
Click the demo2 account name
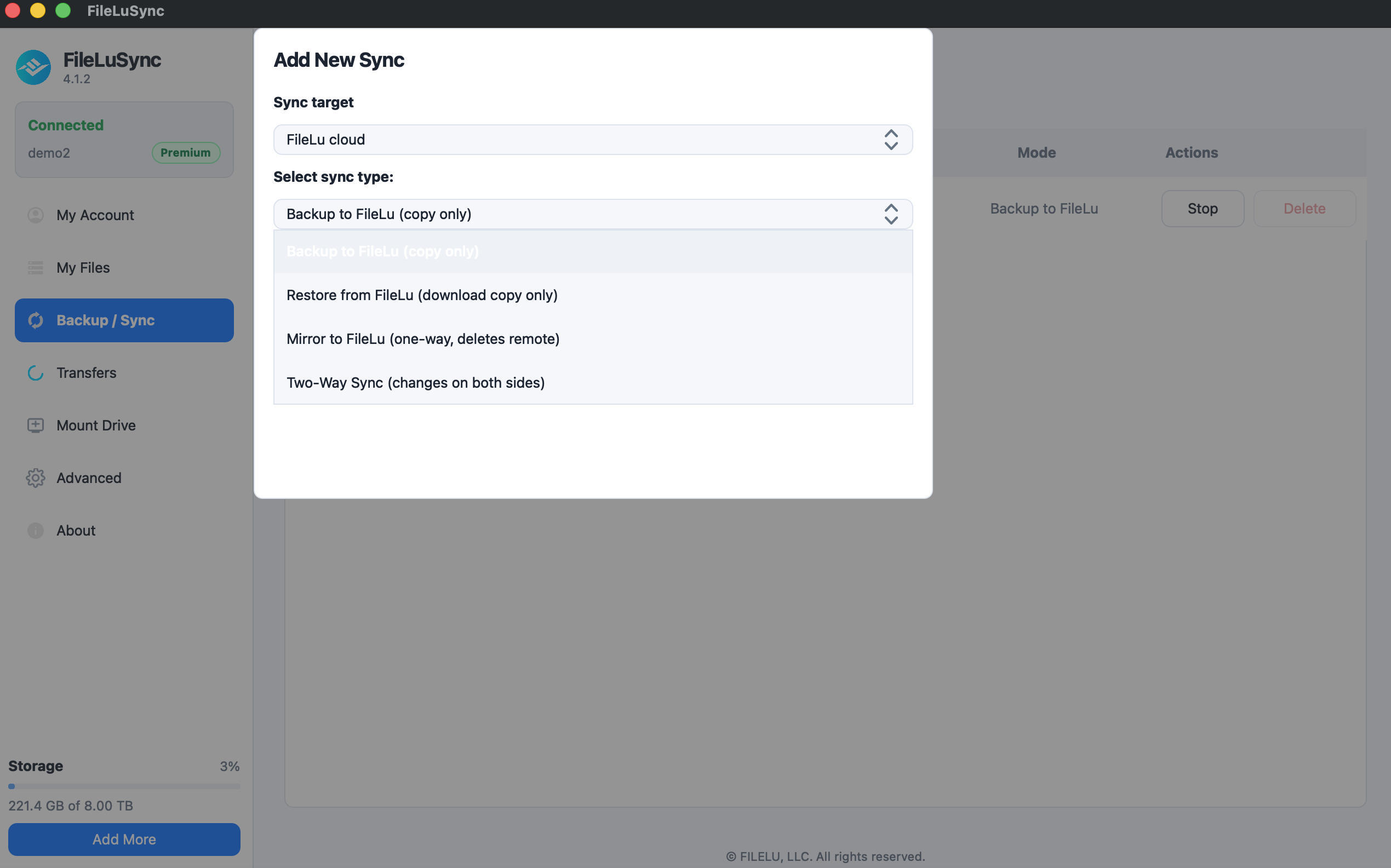click(49, 153)
